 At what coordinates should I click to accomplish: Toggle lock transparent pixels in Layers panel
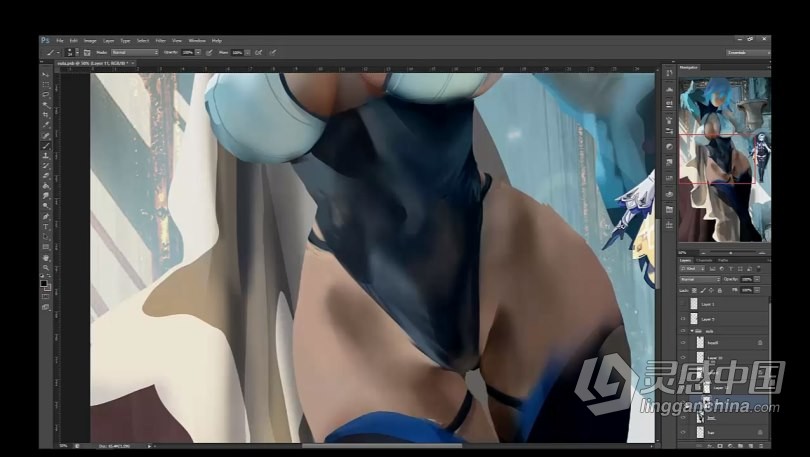click(694, 291)
